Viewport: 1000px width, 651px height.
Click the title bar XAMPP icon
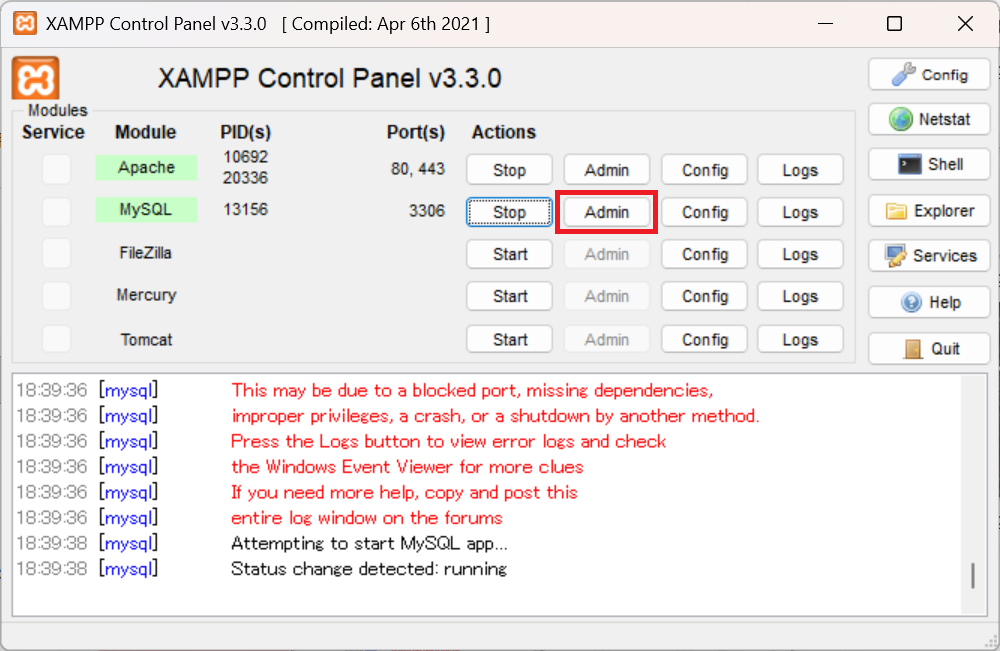[25, 24]
